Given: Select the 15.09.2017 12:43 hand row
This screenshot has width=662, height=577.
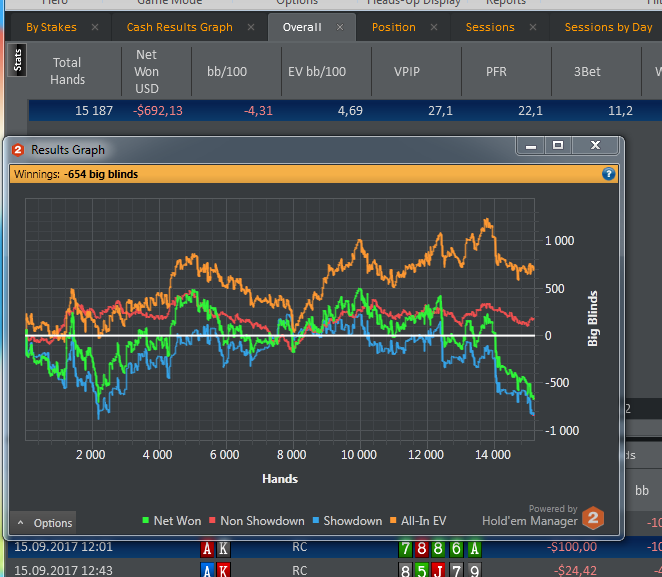Looking at the screenshot, I should (335, 570).
